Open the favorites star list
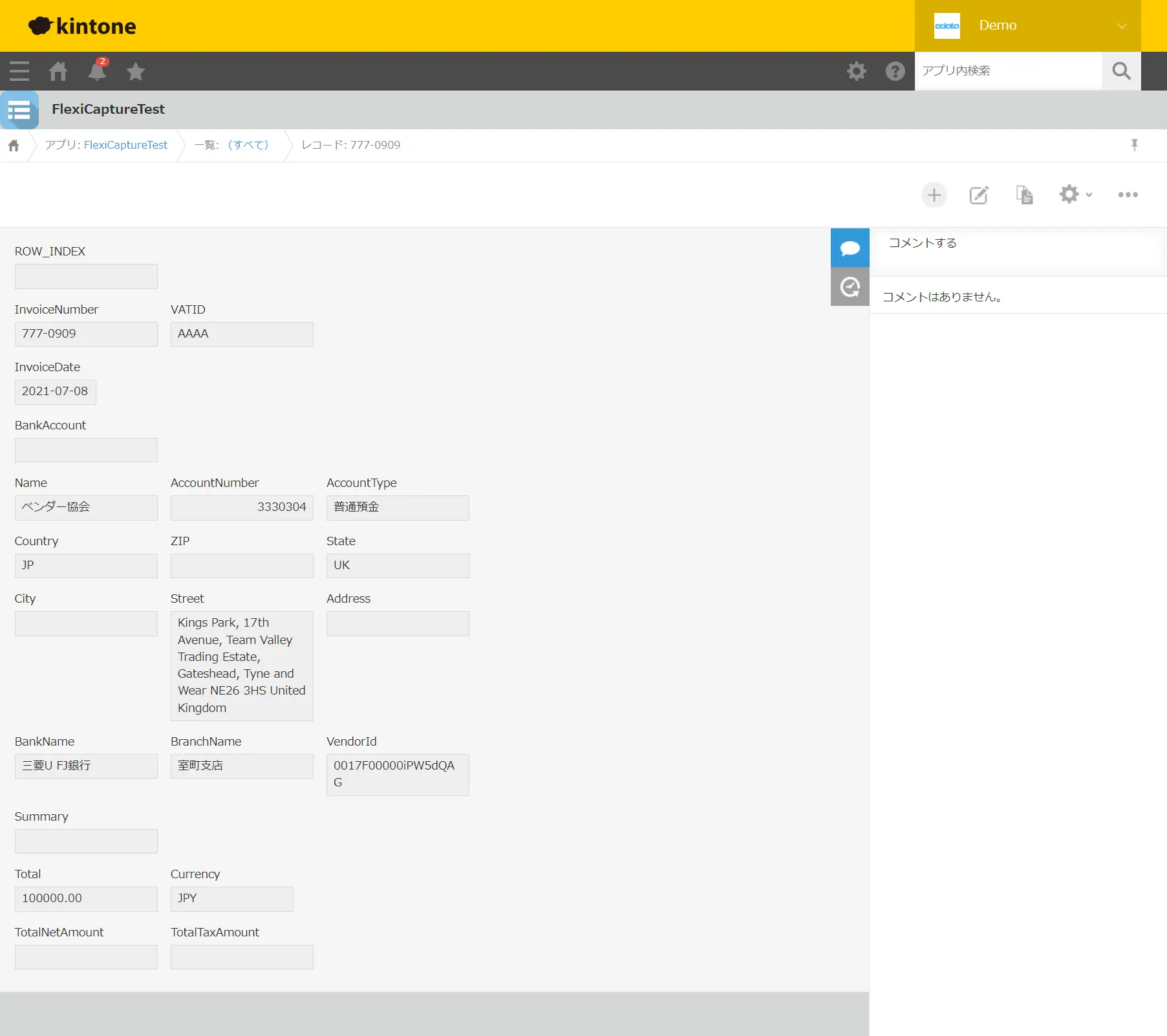The height and width of the screenshot is (1036, 1167). [x=136, y=71]
